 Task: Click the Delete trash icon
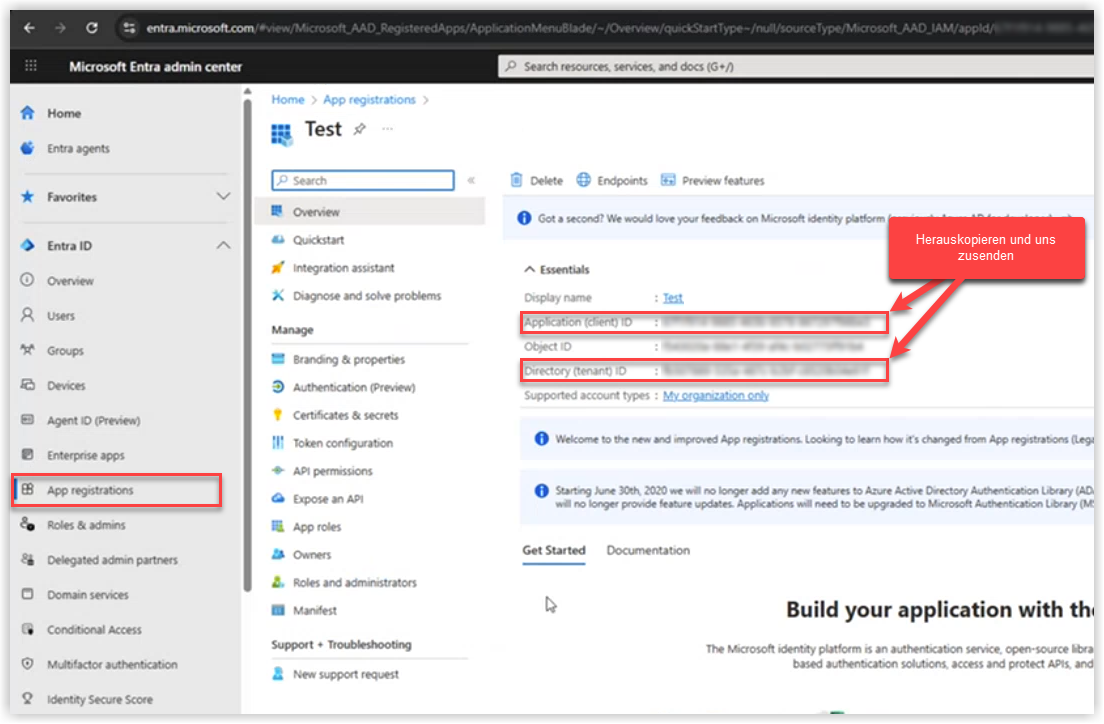pyautogui.click(x=516, y=181)
